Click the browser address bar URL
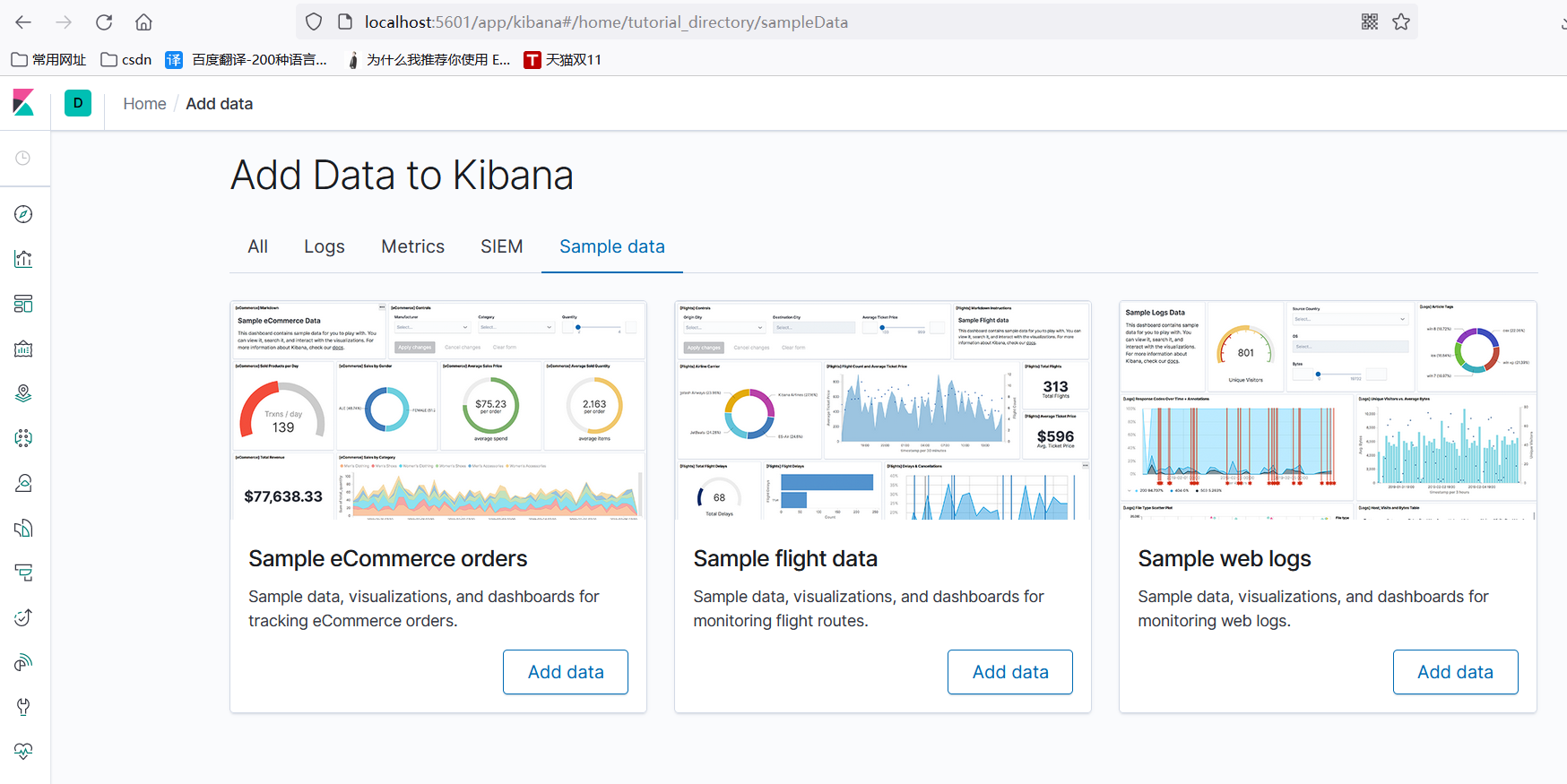 click(x=606, y=22)
